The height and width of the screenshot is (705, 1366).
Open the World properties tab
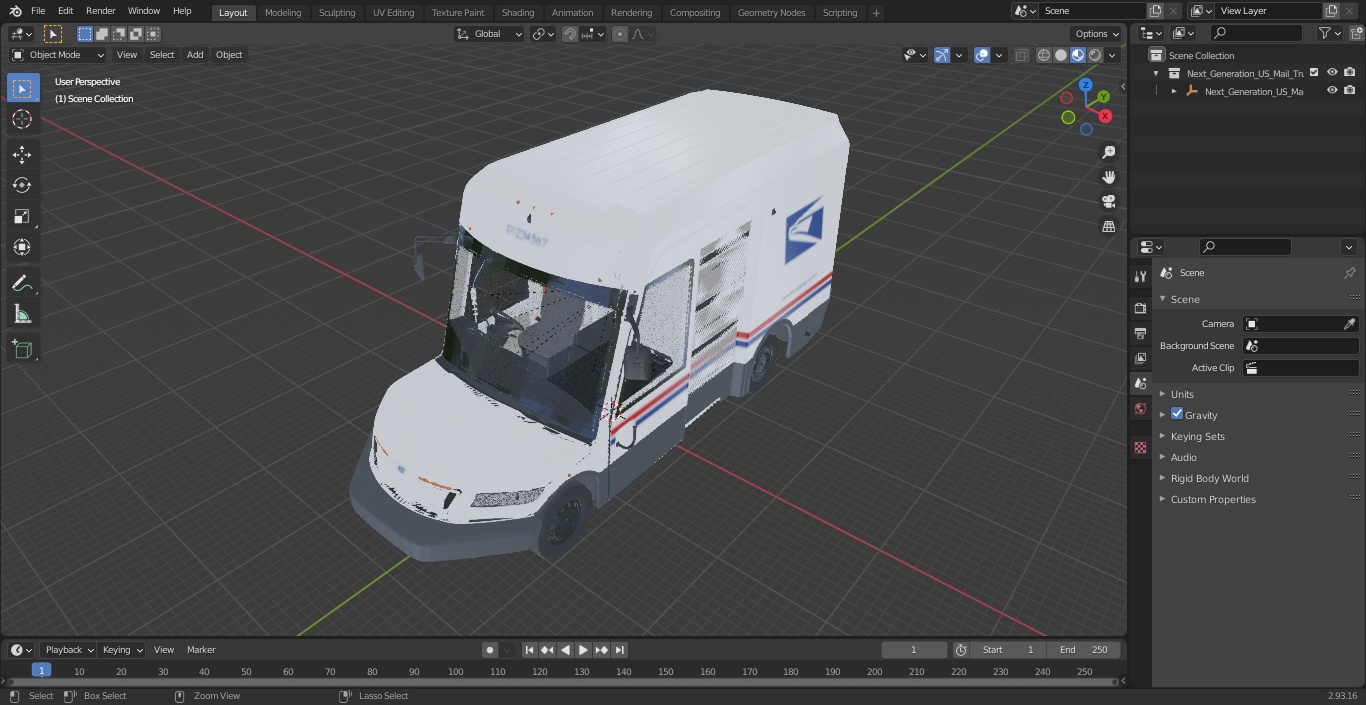[x=1140, y=408]
